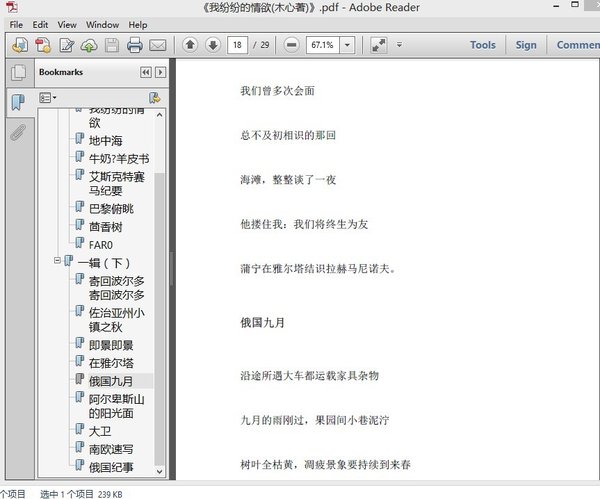Open the 67.1% zoom level dropdown
Image resolution: width=600 pixels, height=499 pixels.
(x=350, y=45)
